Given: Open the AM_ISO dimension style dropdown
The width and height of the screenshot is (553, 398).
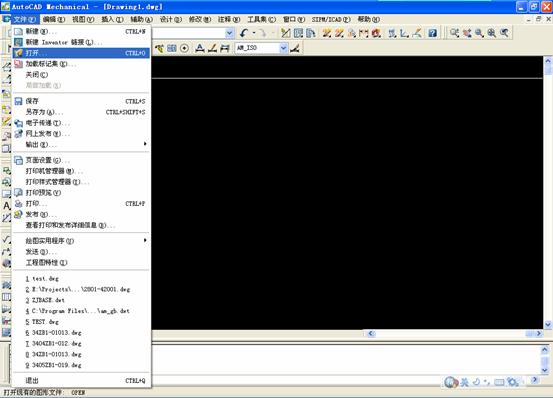Looking at the screenshot, I should [284, 48].
